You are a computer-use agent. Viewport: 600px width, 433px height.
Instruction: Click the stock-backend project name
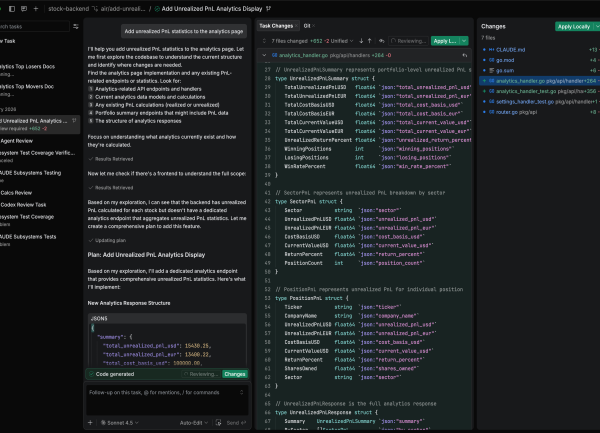68,8
